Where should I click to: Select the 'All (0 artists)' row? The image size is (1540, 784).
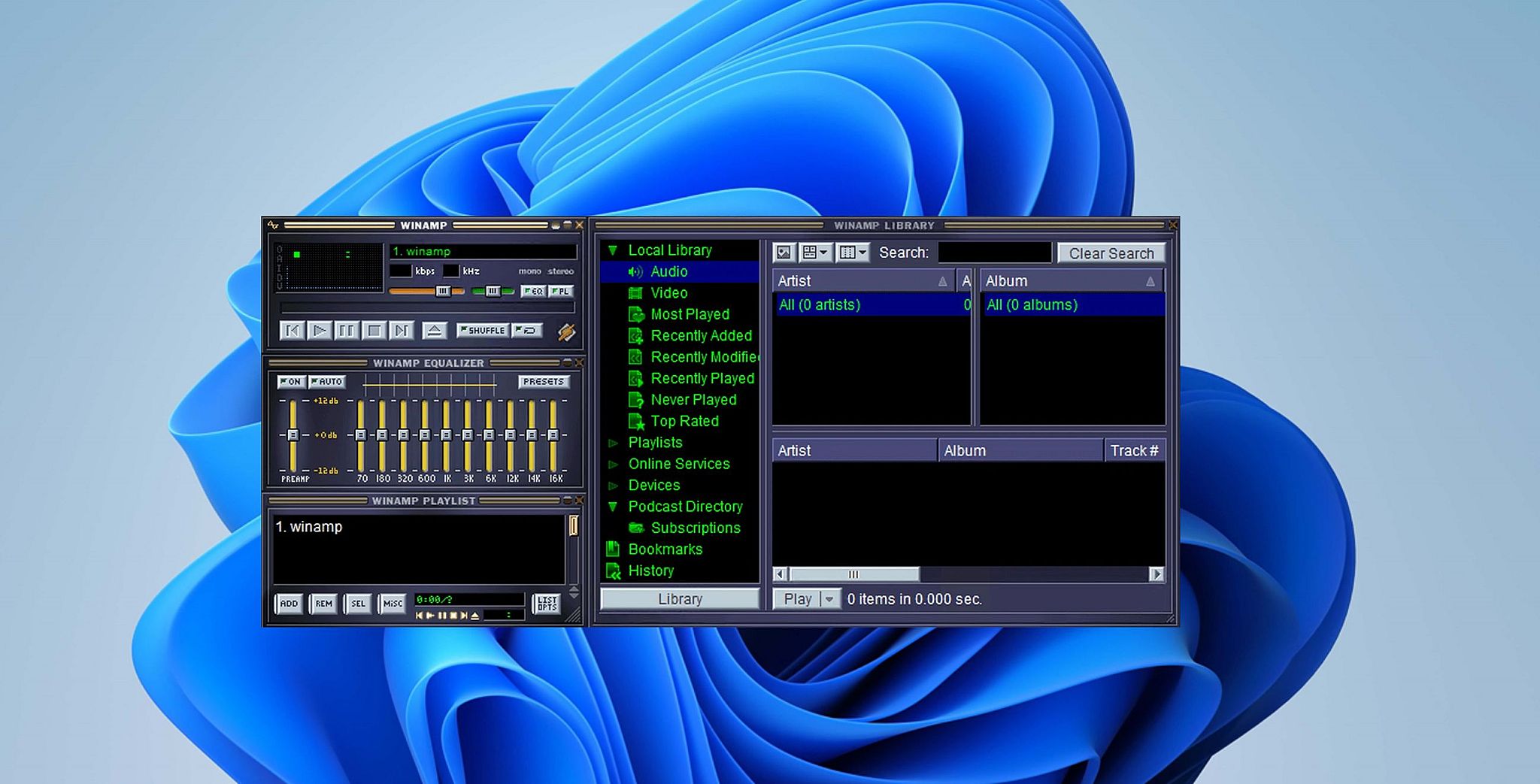[x=872, y=305]
